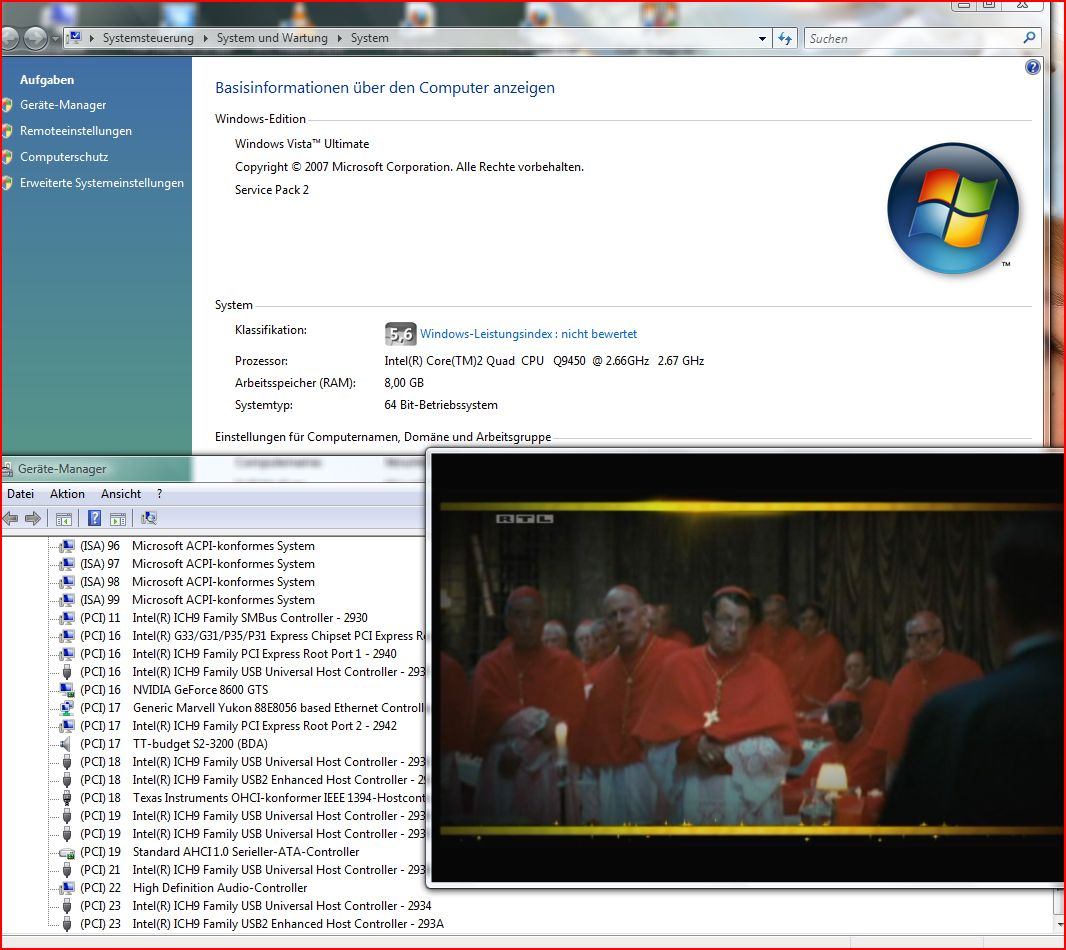Click the System window help icon
This screenshot has height=950, width=1066.
[x=1032, y=67]
